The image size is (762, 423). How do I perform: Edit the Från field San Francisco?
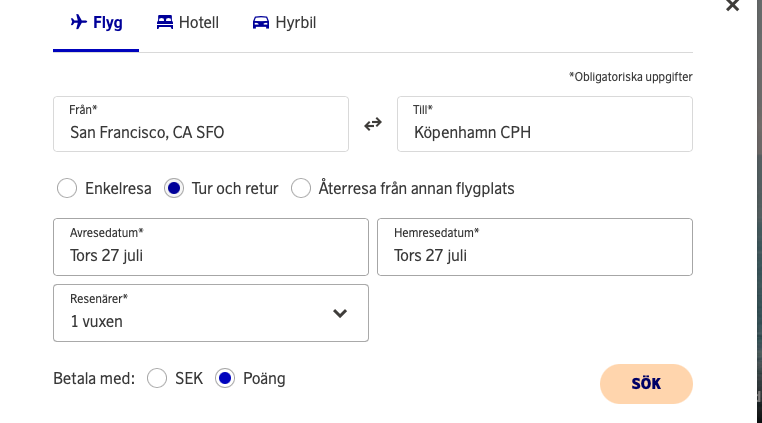tap(200, 131)
